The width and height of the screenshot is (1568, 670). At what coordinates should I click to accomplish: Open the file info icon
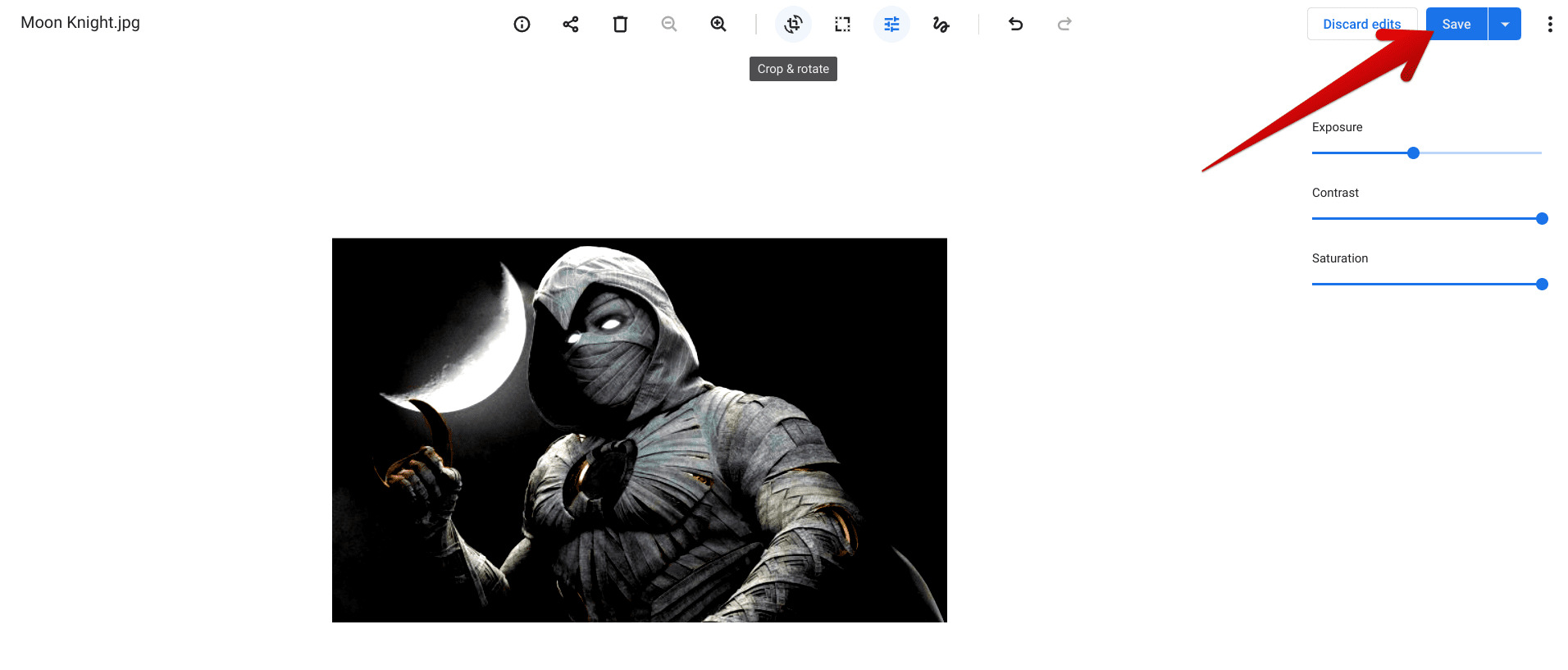click(x=522, y=25)
